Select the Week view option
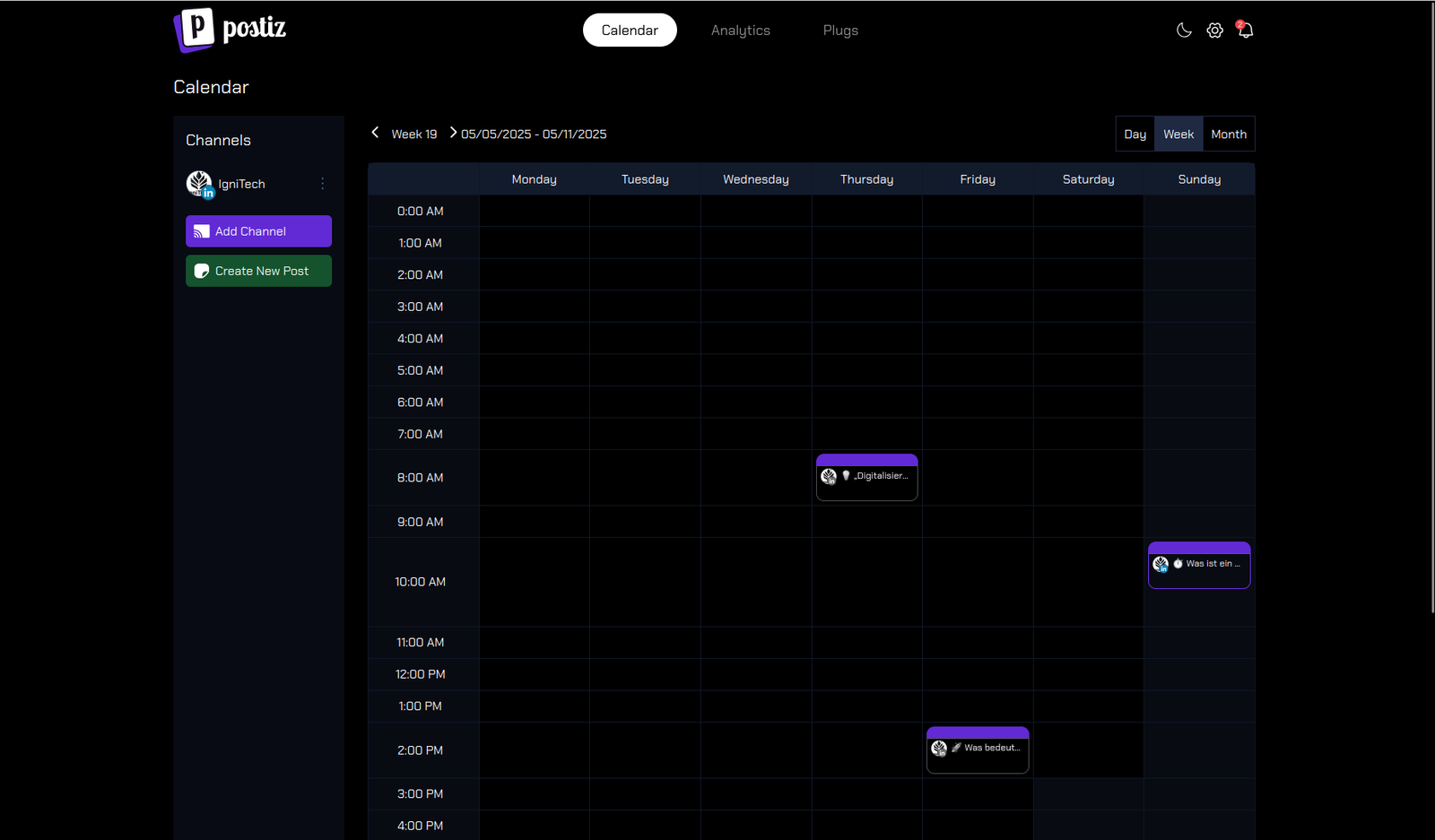This screenshot has width=1435, height=840. click(1178, 134)
